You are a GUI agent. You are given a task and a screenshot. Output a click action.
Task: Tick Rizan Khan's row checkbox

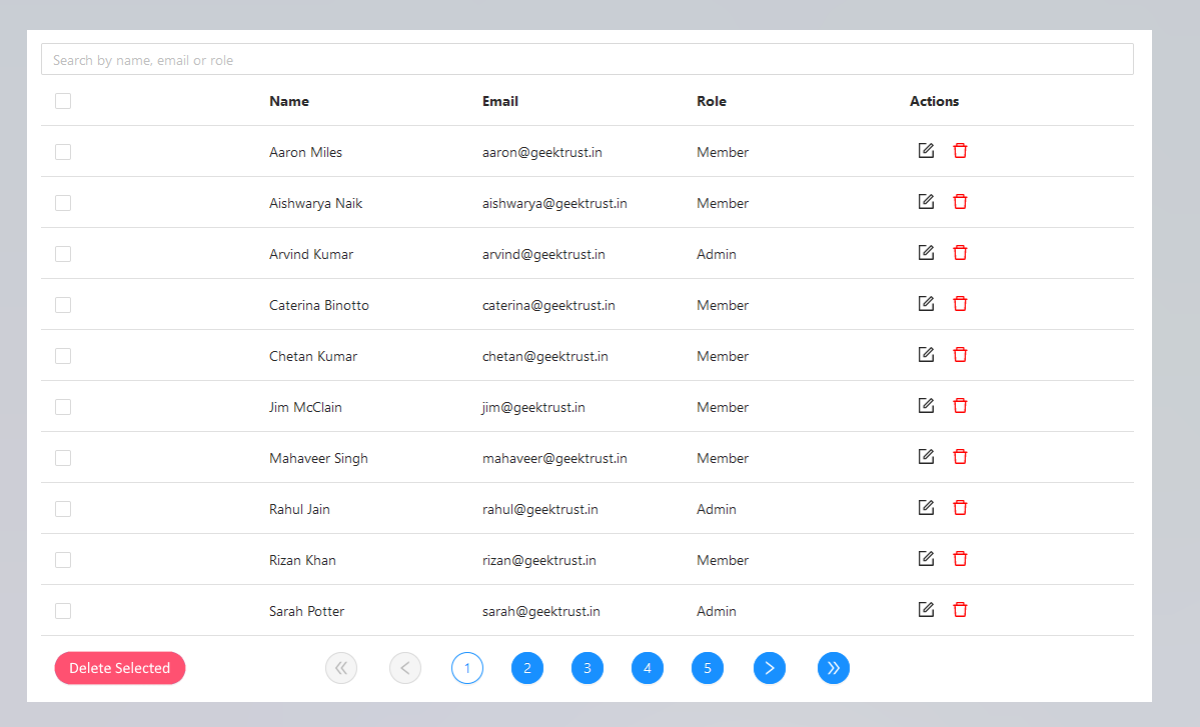(63, 559)
